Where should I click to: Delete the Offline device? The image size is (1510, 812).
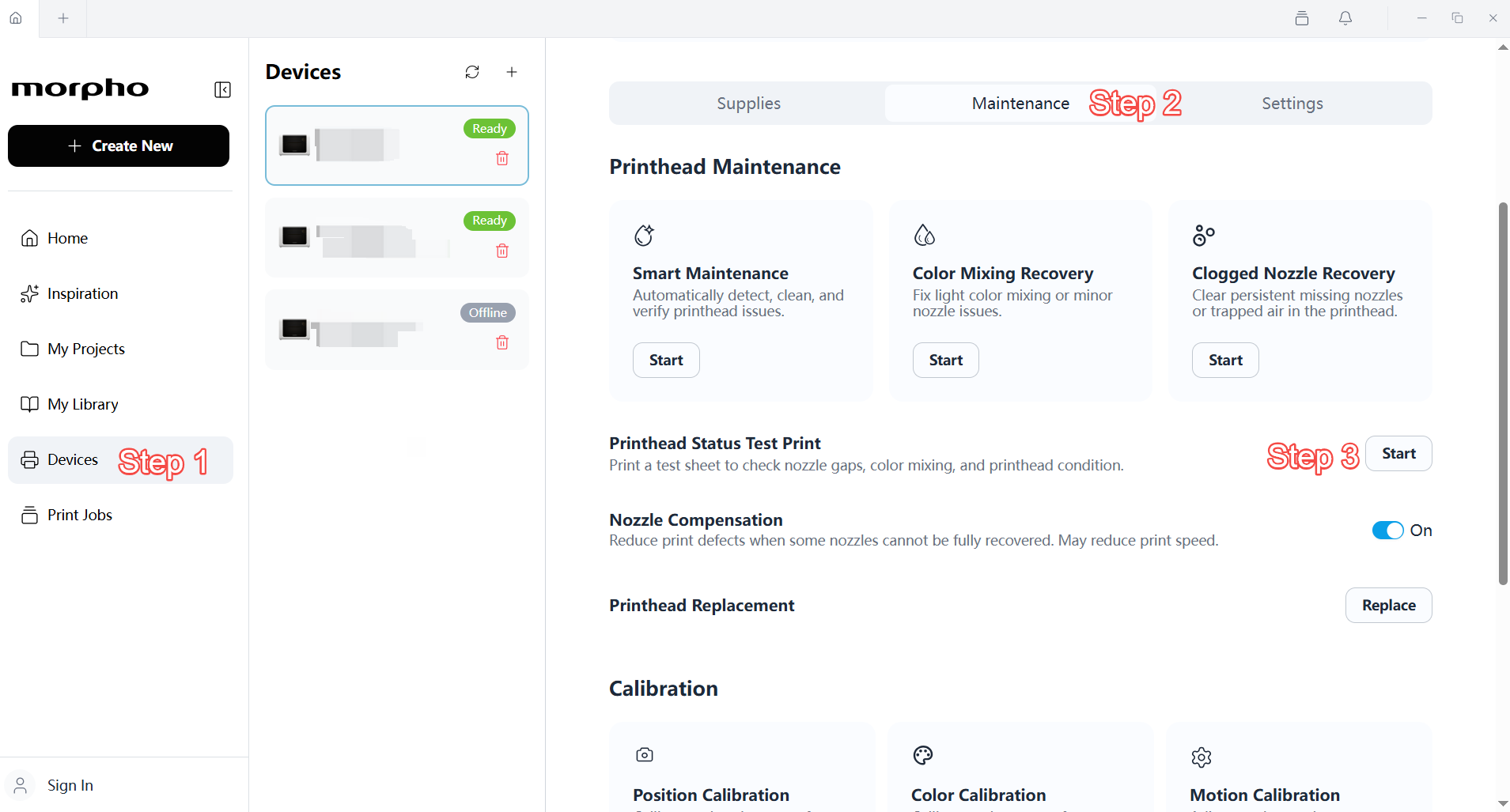pyautogui.click(x=502, y=342)
